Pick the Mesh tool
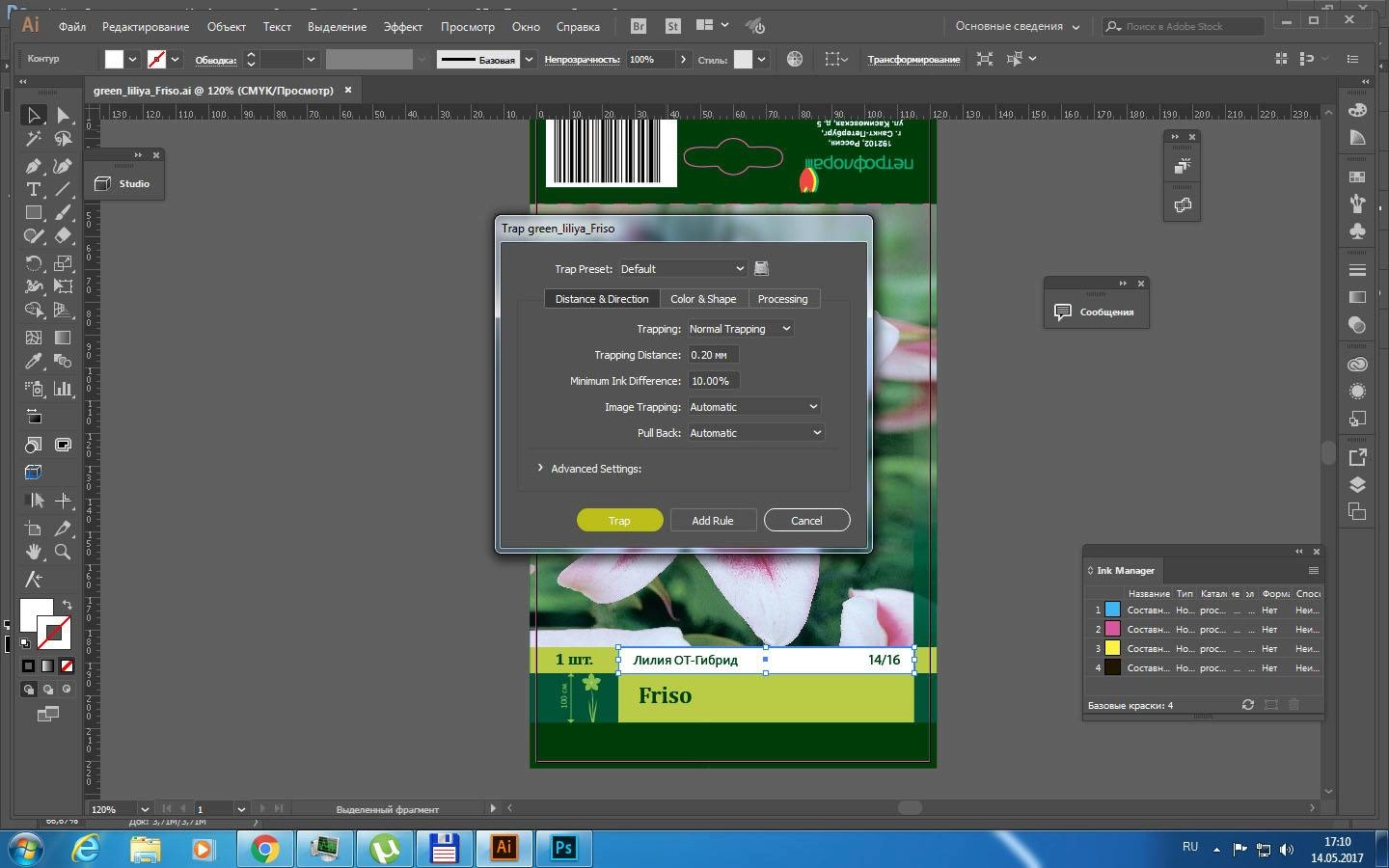1389x868 pixels. click(x=33, y=338)
